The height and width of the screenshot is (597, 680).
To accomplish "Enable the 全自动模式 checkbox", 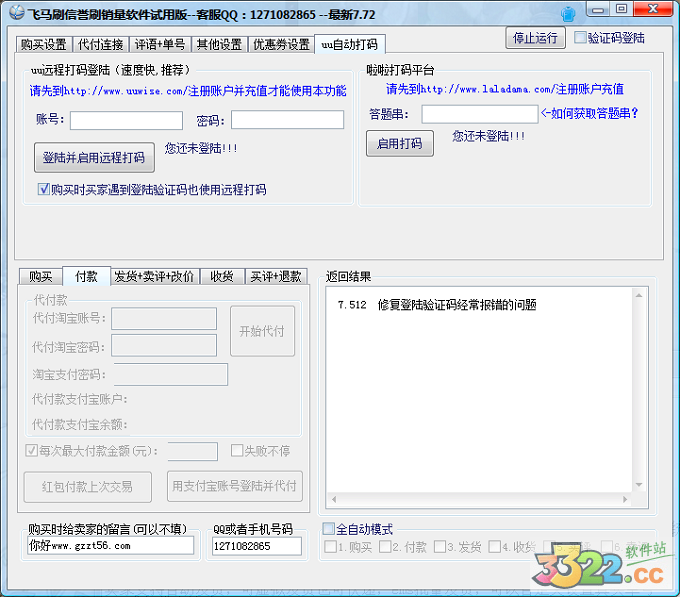I will (x=328, y=528).
